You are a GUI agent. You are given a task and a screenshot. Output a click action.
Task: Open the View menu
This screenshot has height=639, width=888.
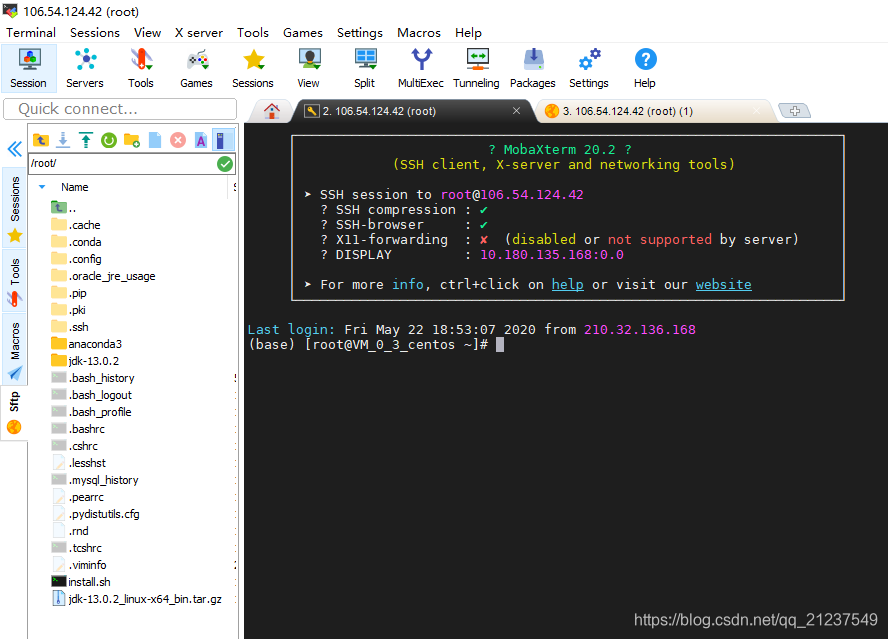click(147, 33)
